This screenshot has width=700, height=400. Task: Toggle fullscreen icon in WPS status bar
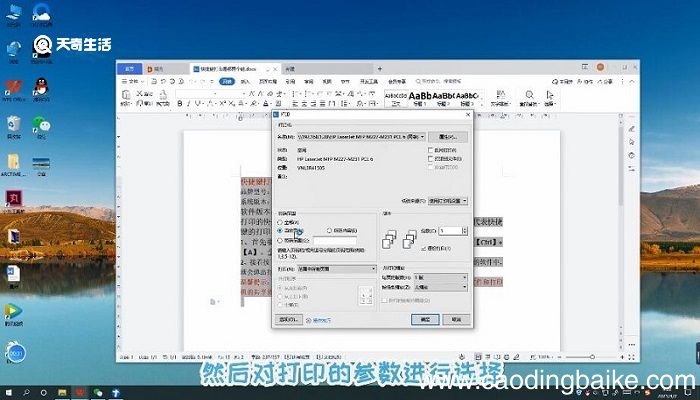point(632,357)
